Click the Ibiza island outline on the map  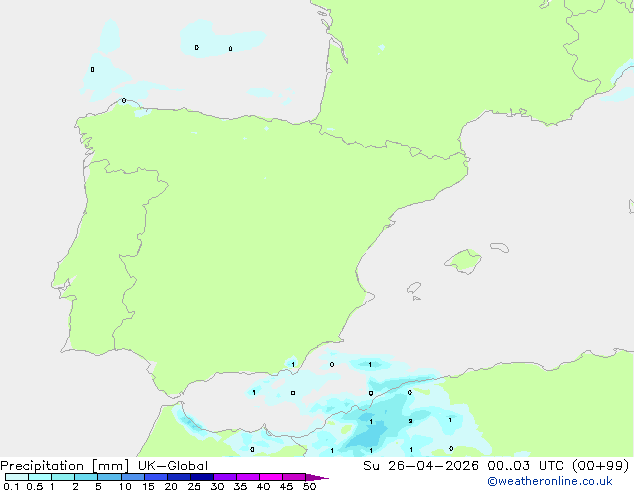click(x=414, y=288)
